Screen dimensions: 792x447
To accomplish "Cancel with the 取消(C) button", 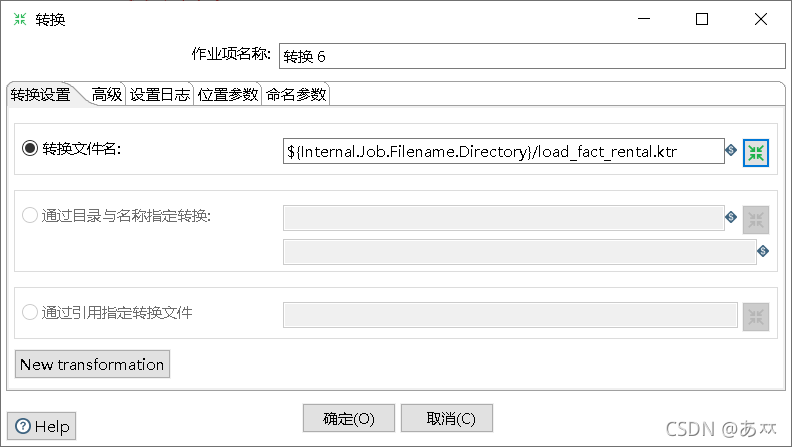I will click(447, 418).
